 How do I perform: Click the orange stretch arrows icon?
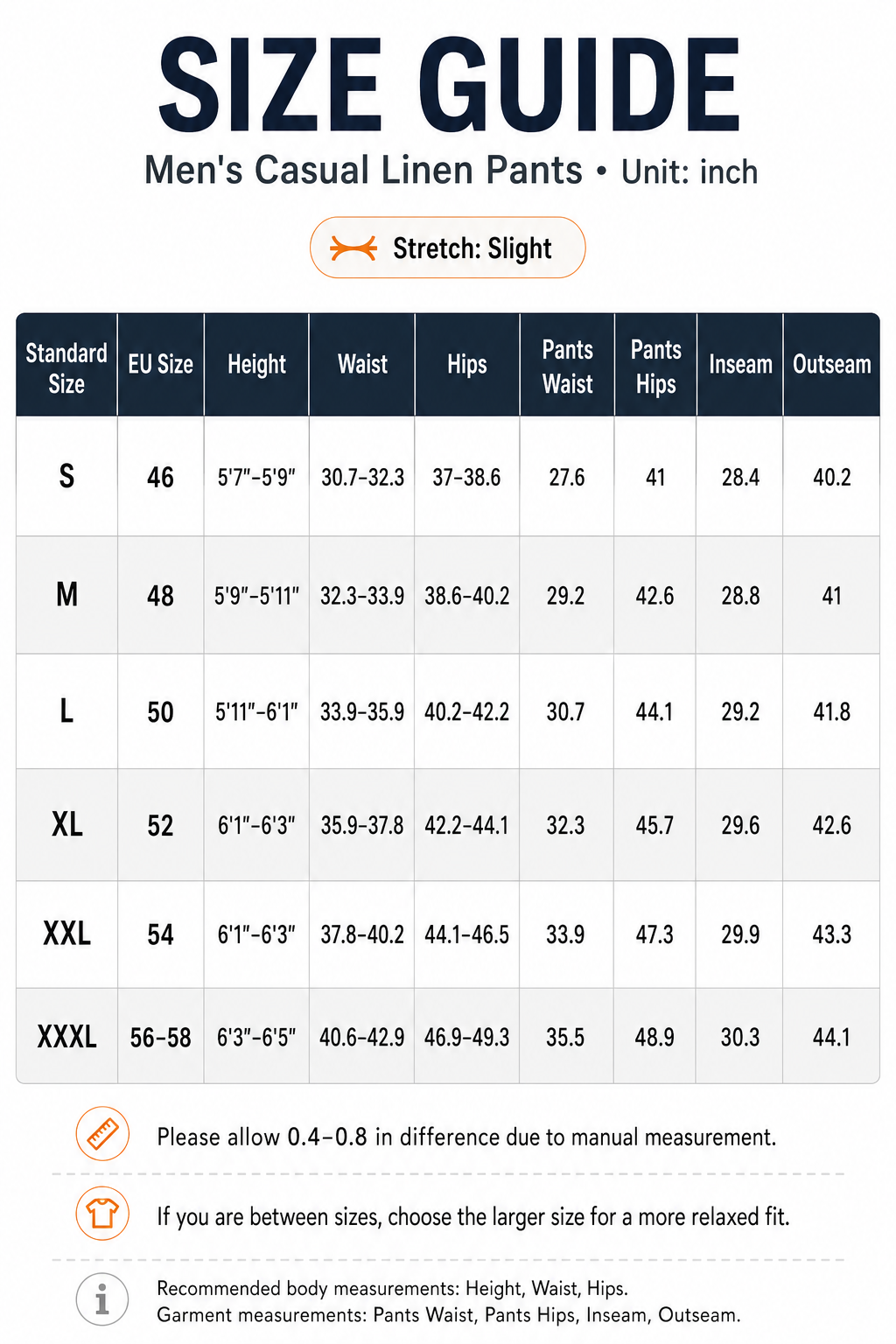tap(353, 248)
